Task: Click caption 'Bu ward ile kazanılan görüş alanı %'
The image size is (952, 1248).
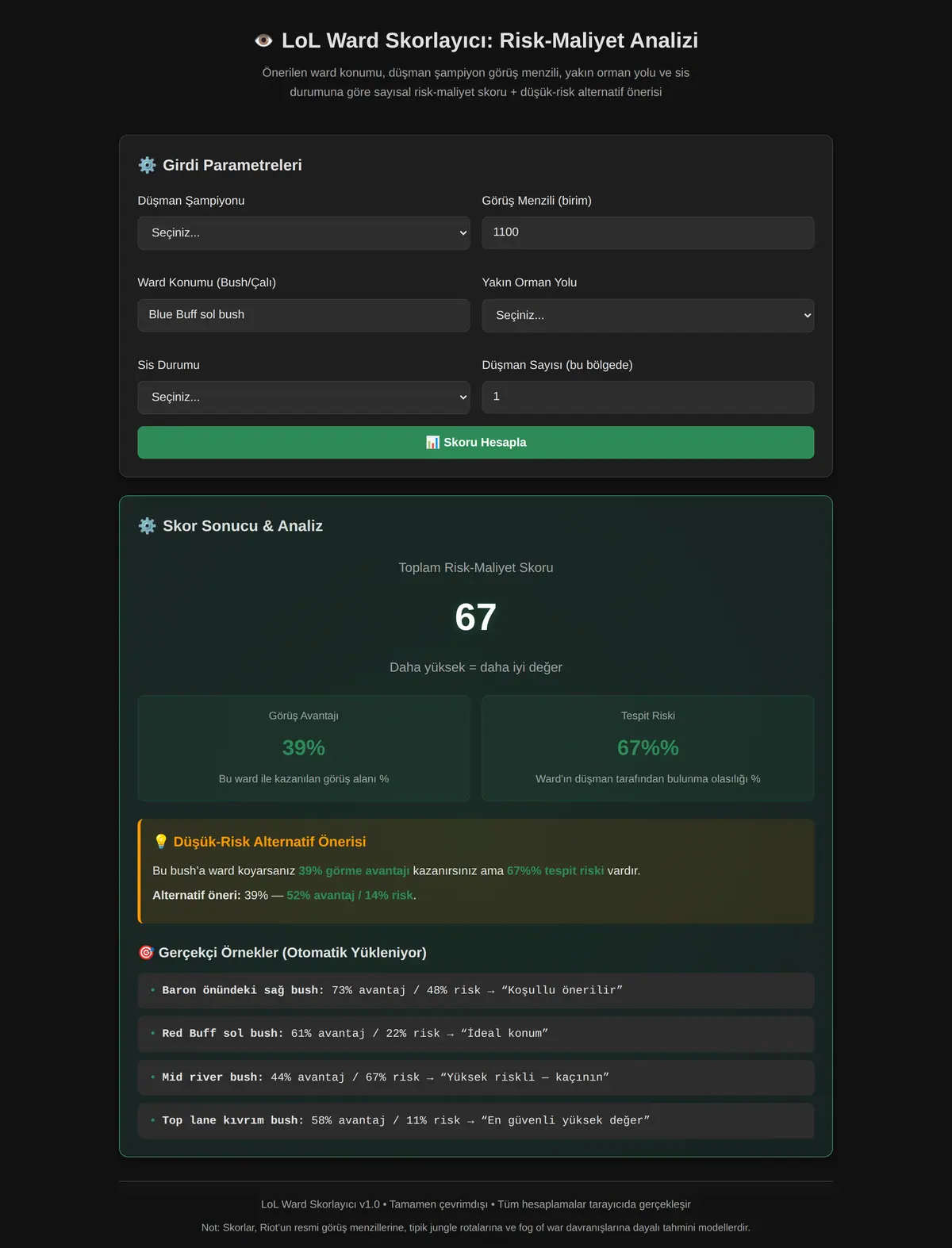Action: [x=304, y=779]
